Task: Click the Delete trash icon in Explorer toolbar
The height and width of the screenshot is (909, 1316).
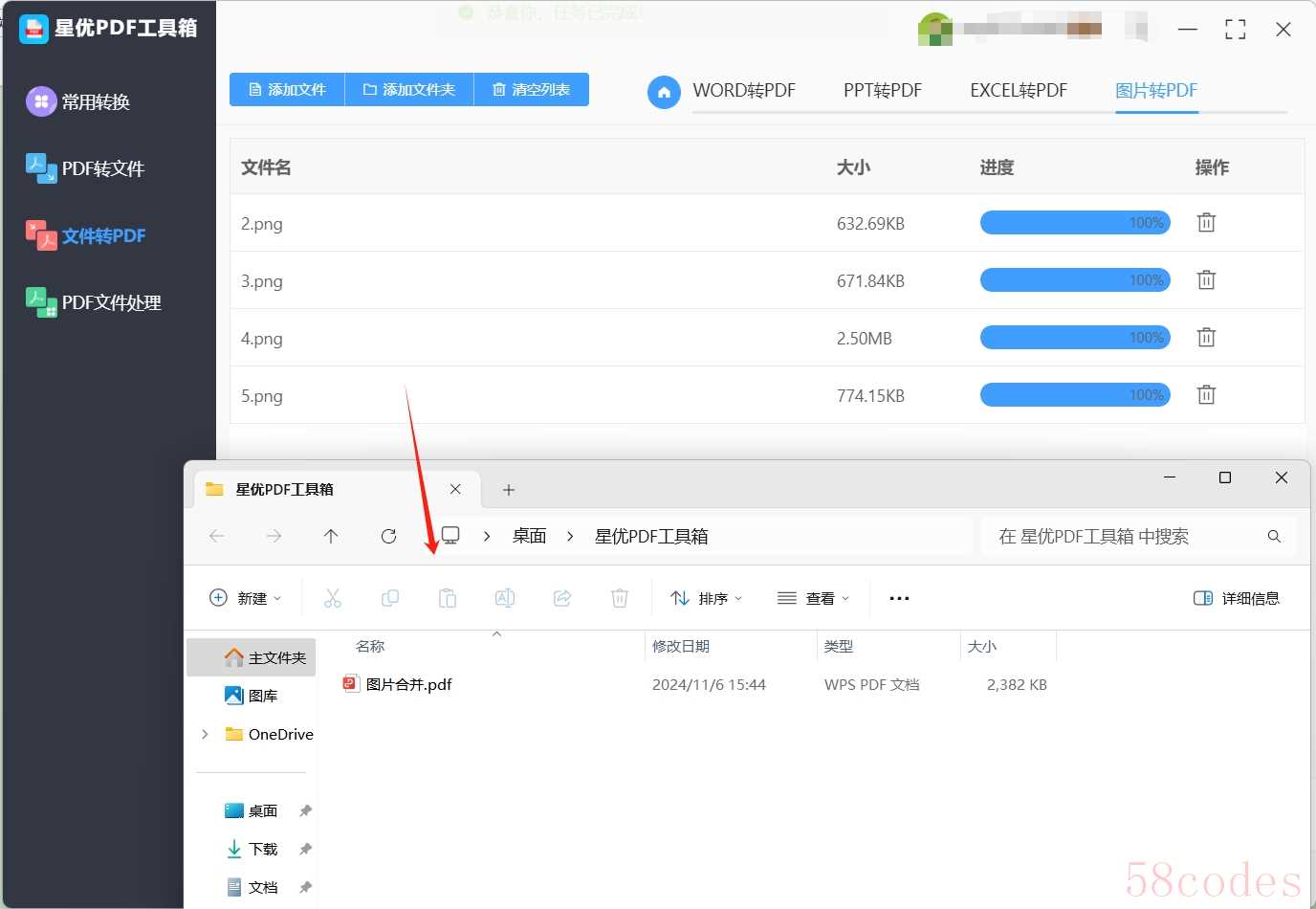Action: pos(620,598)
